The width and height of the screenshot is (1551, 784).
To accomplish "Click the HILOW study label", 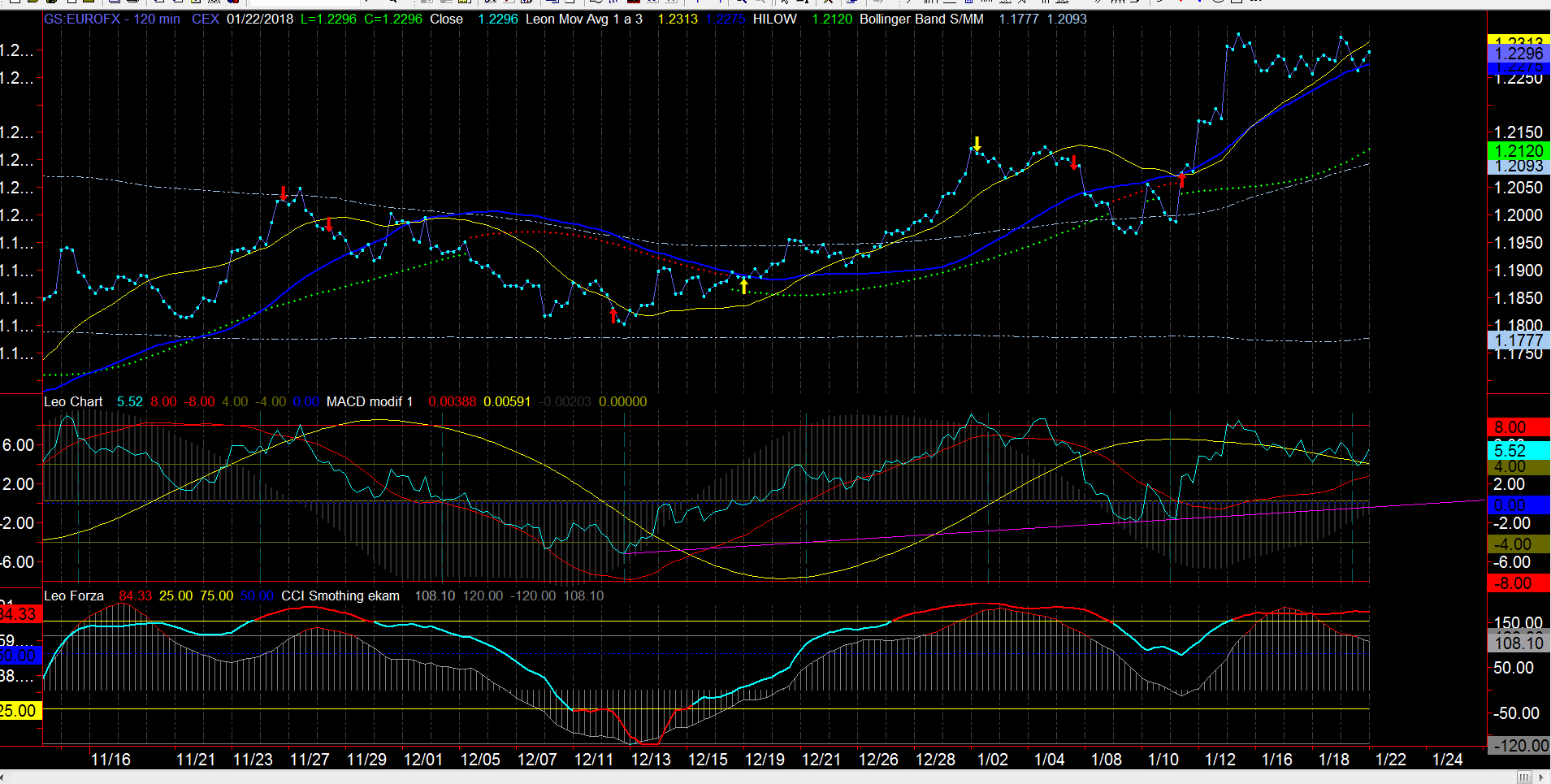I will tap(774, 19).
